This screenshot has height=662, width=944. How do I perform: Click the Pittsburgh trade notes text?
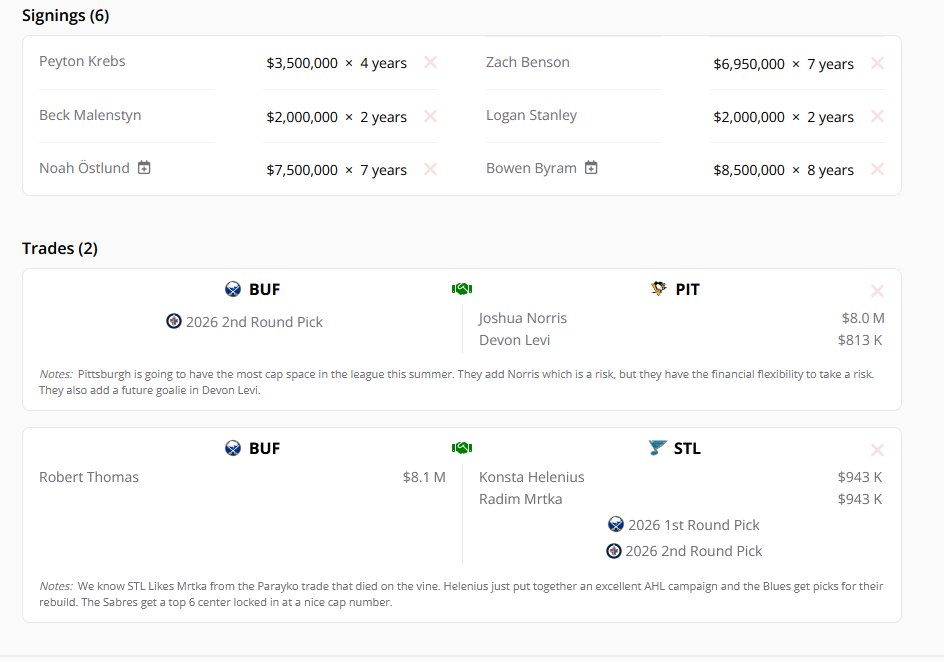457,382
